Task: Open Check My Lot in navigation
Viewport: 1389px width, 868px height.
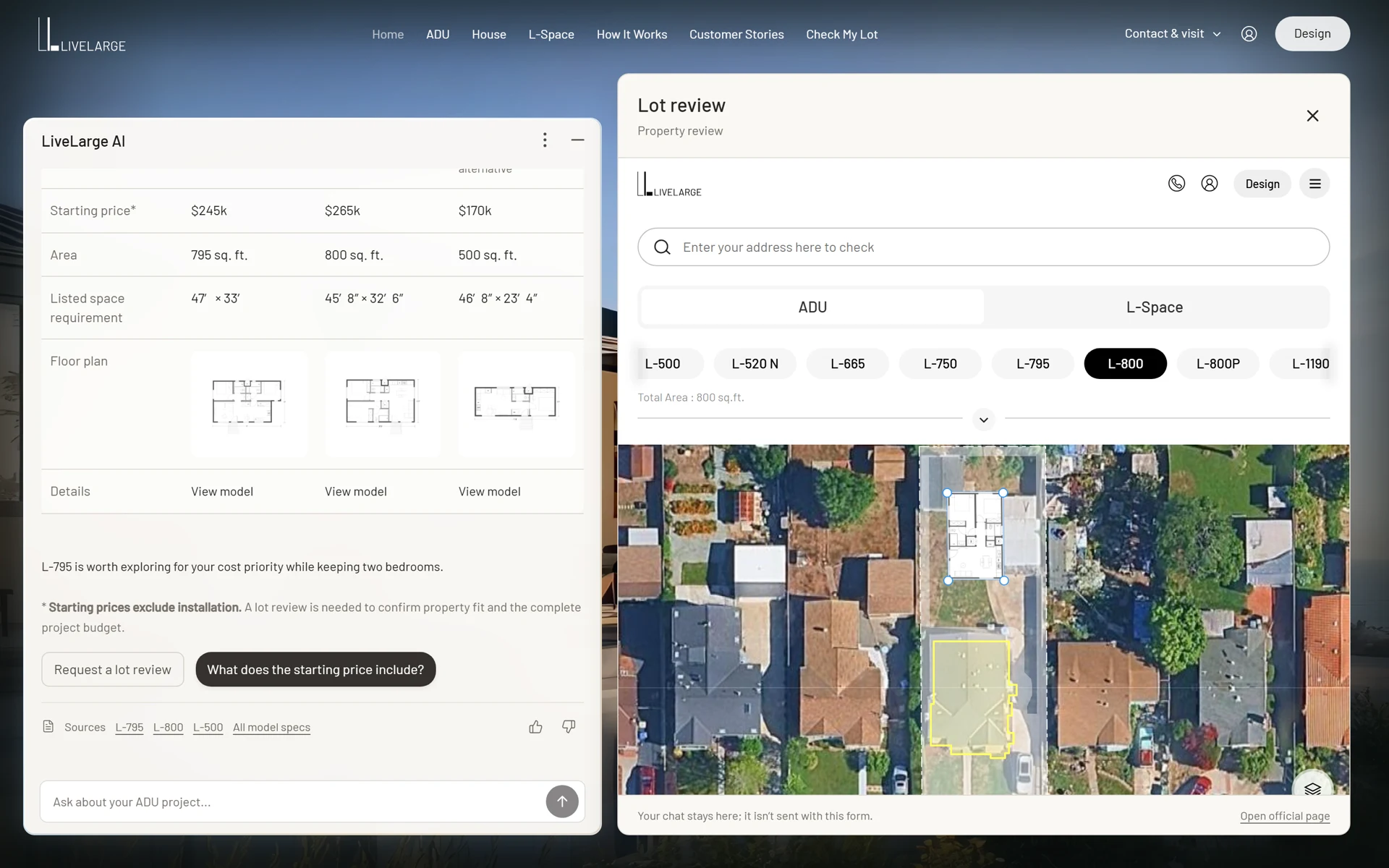Action: click(841, 34)
